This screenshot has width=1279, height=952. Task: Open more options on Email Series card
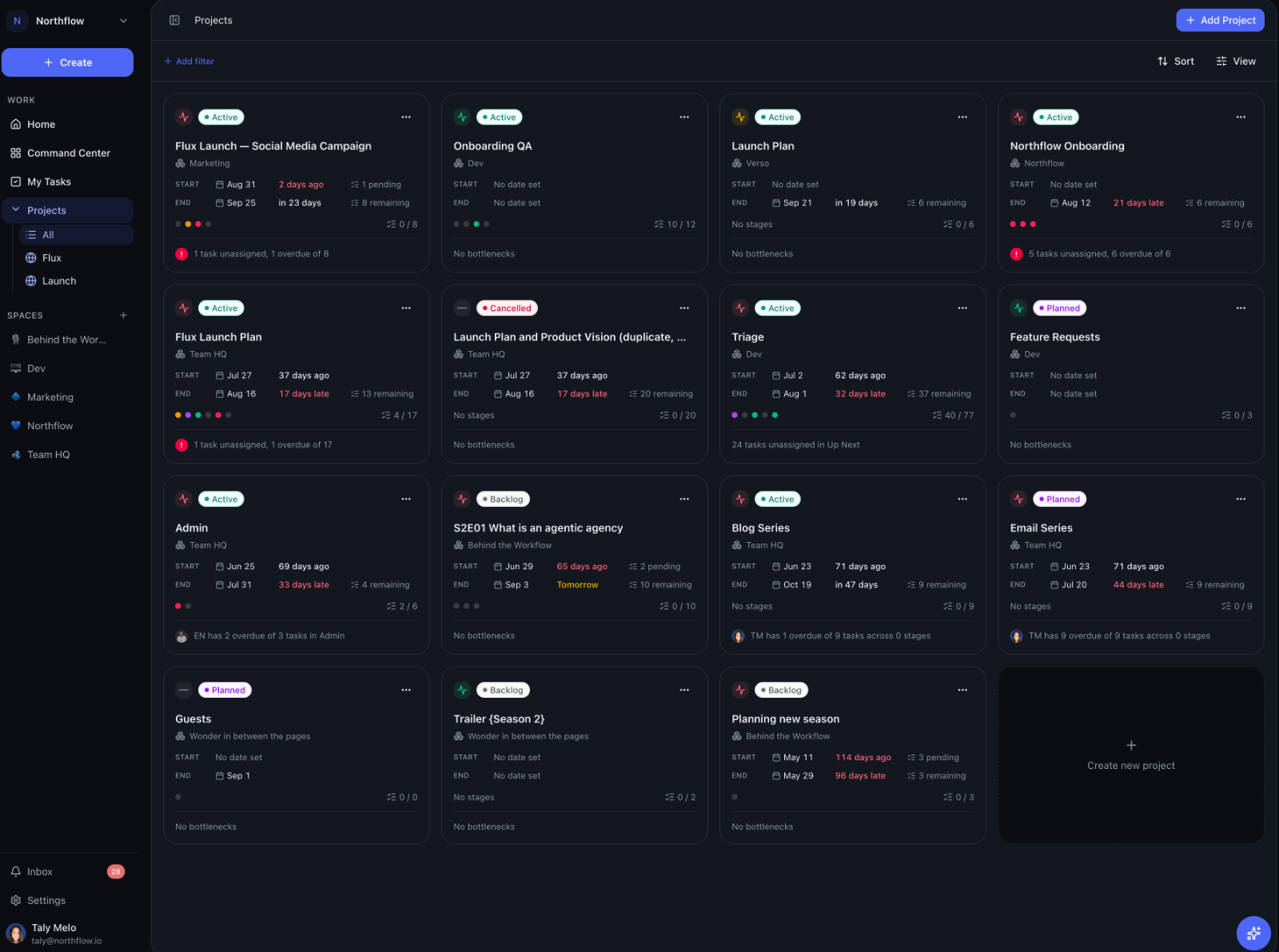click(x=1241, y=499)
